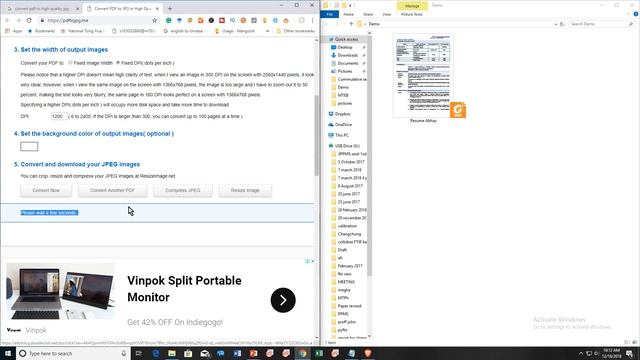The image size is (640, 360).
Task: Go up one folder level in File Explorer
Action: coord(351,24)
